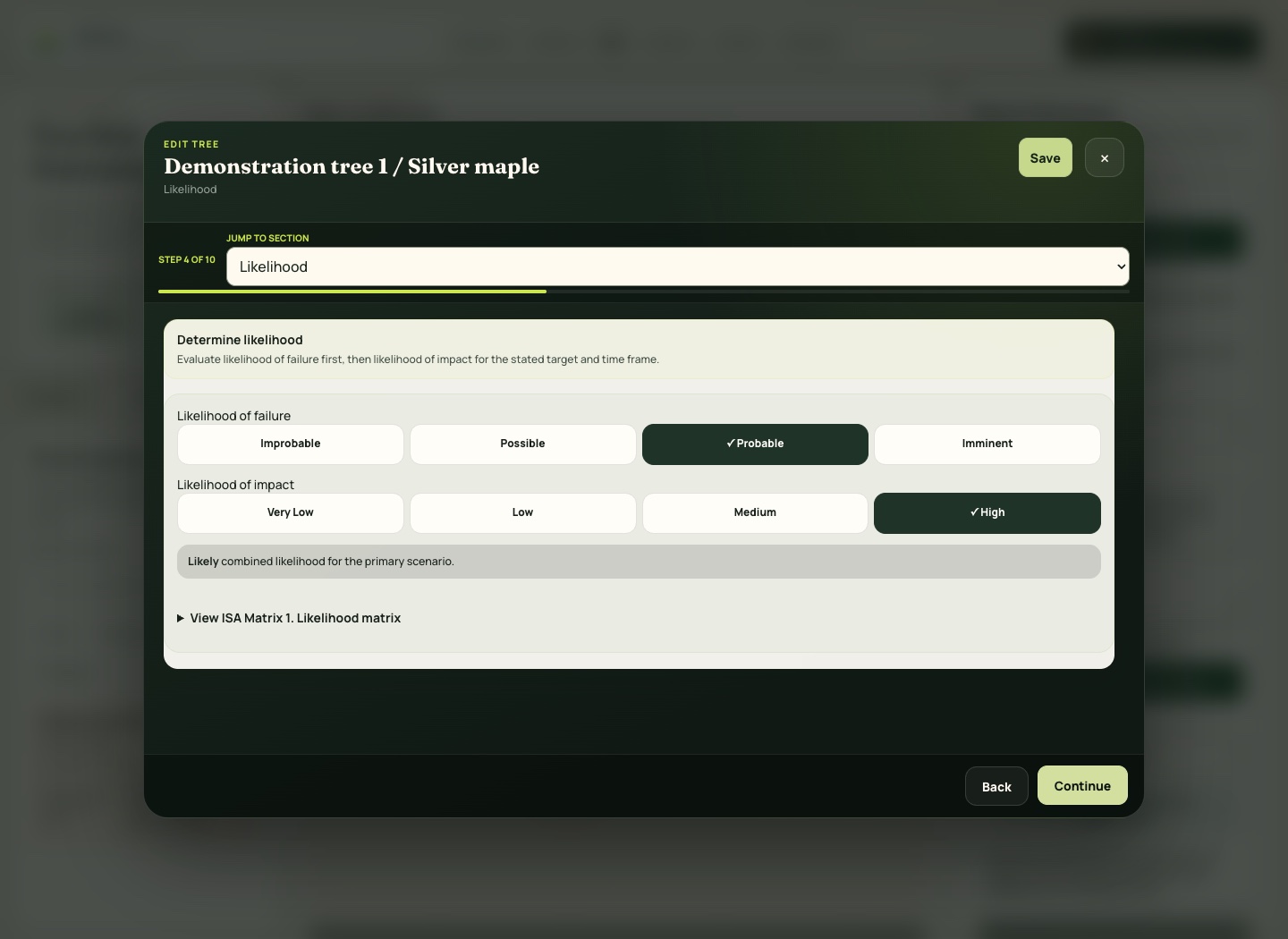
Task: Click the Likely combined likelihood summary
Action: (x=639, y=562)
